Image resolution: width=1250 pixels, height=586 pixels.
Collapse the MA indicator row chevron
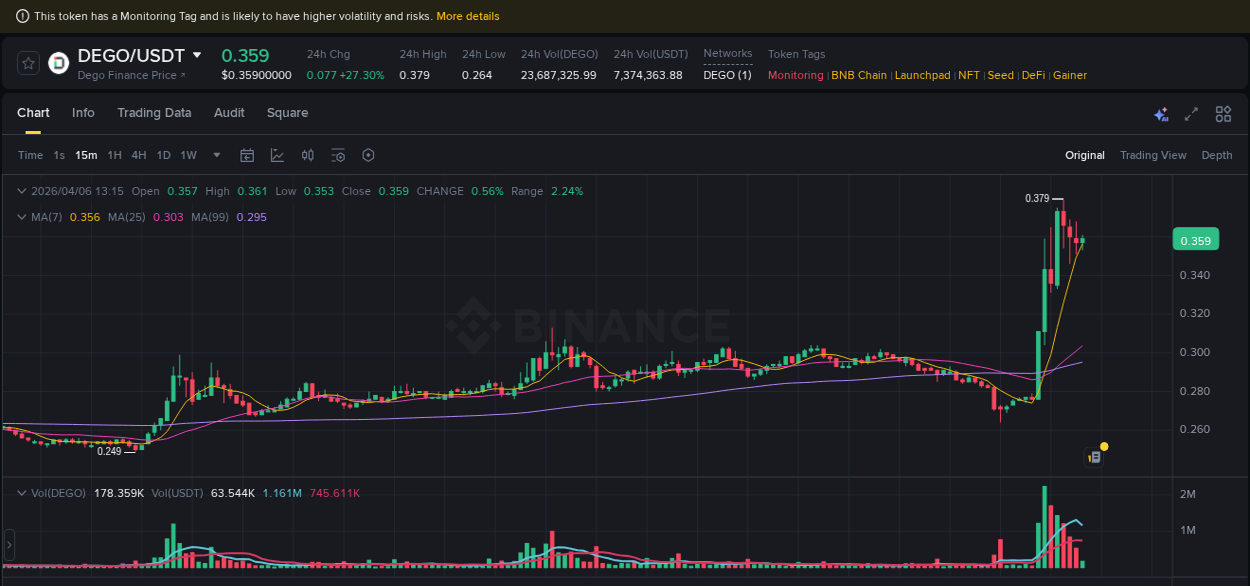click(22, 217)
